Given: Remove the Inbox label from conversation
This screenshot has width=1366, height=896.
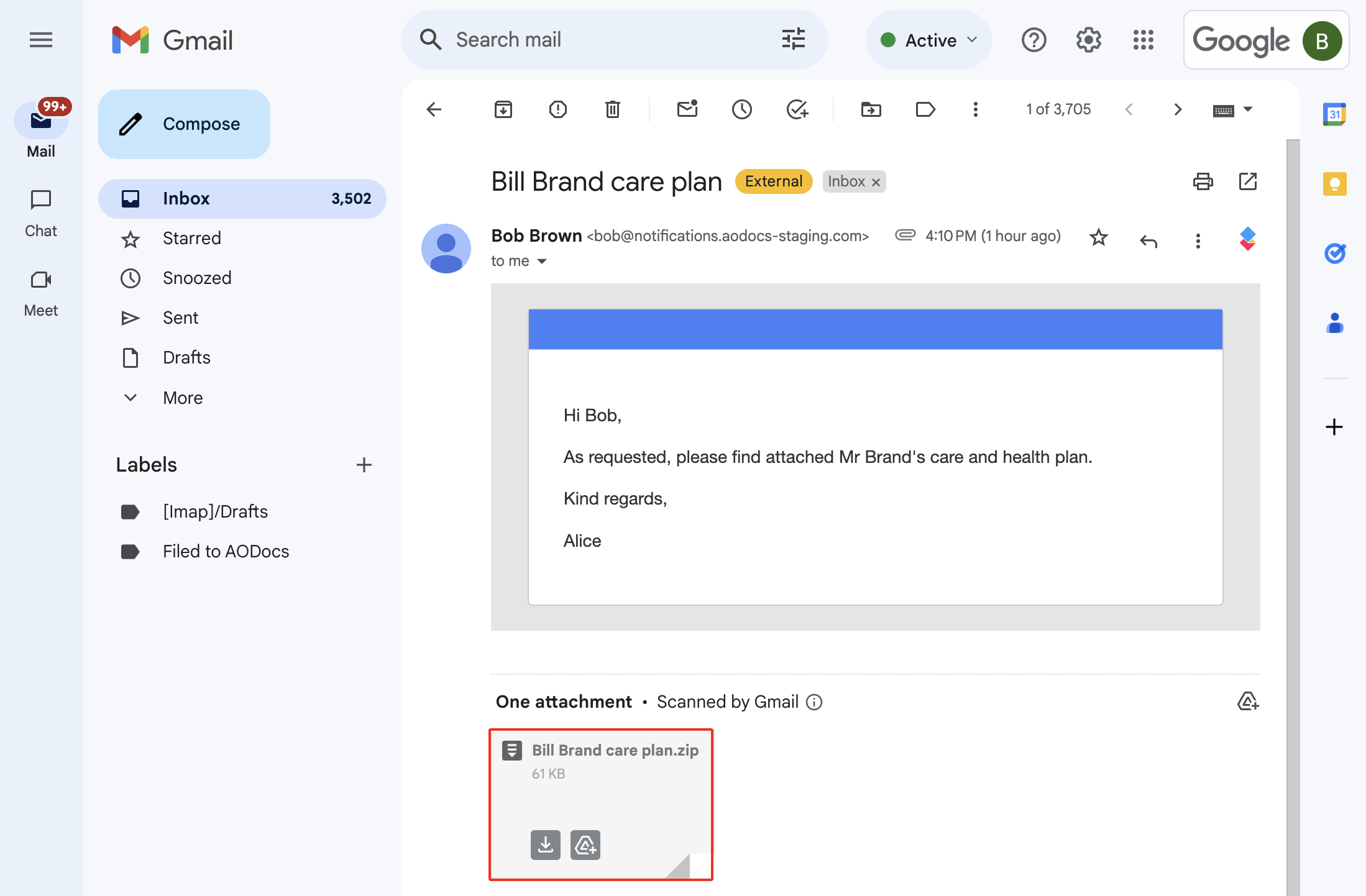Looking at the screenshot, I should point(876,182).
